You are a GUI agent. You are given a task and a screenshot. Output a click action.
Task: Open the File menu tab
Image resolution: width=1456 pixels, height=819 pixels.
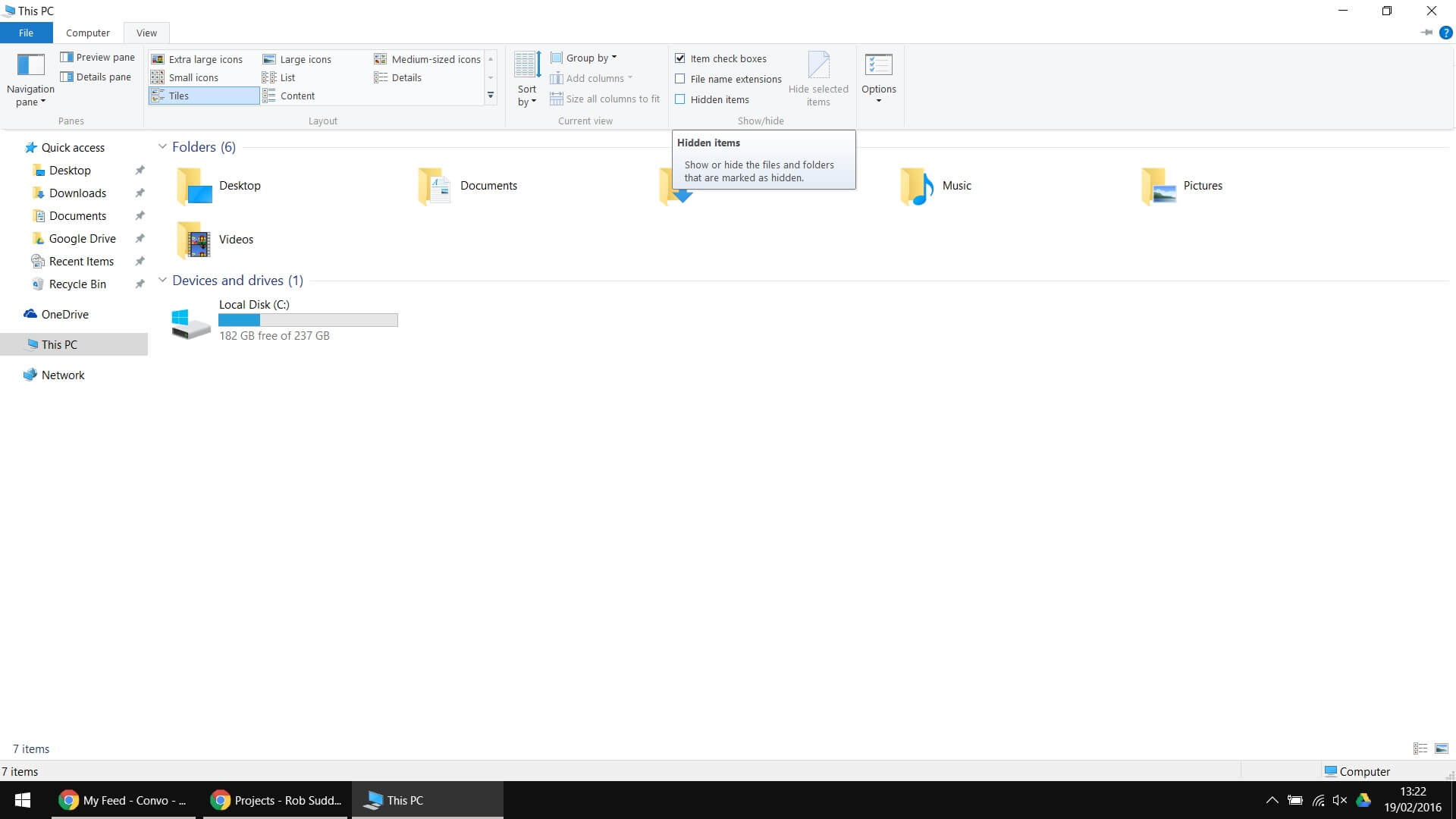(x=26, y=33)
